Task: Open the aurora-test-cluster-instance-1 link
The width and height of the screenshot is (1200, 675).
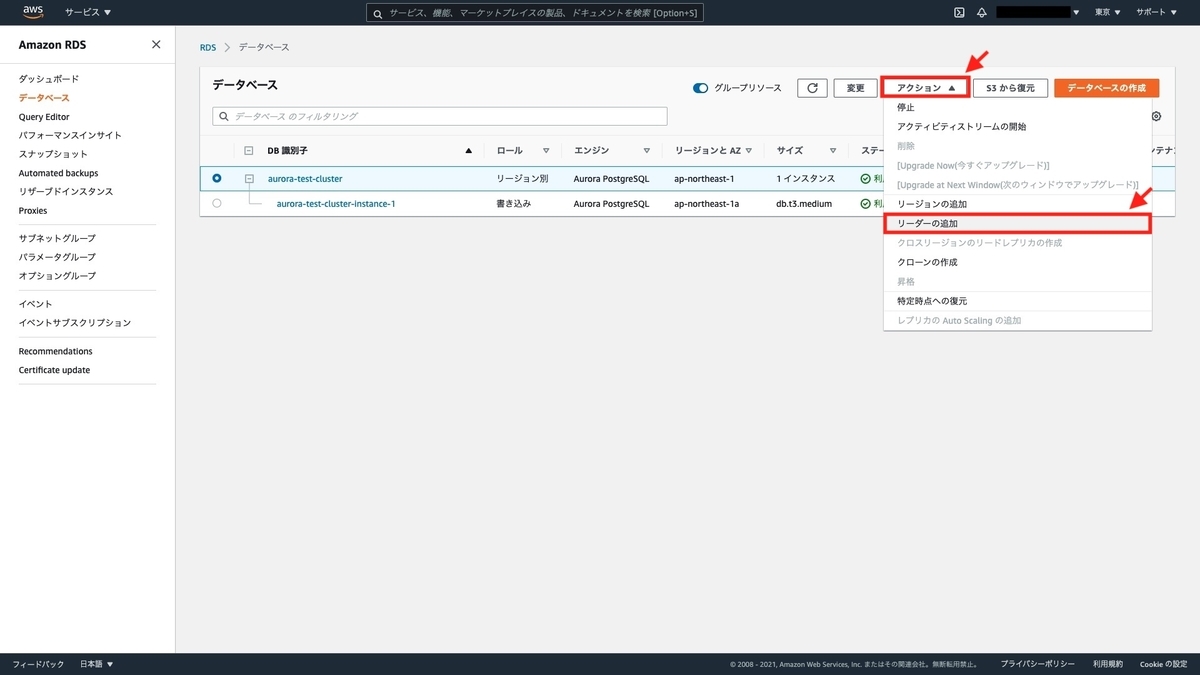Action: [336, 203]
